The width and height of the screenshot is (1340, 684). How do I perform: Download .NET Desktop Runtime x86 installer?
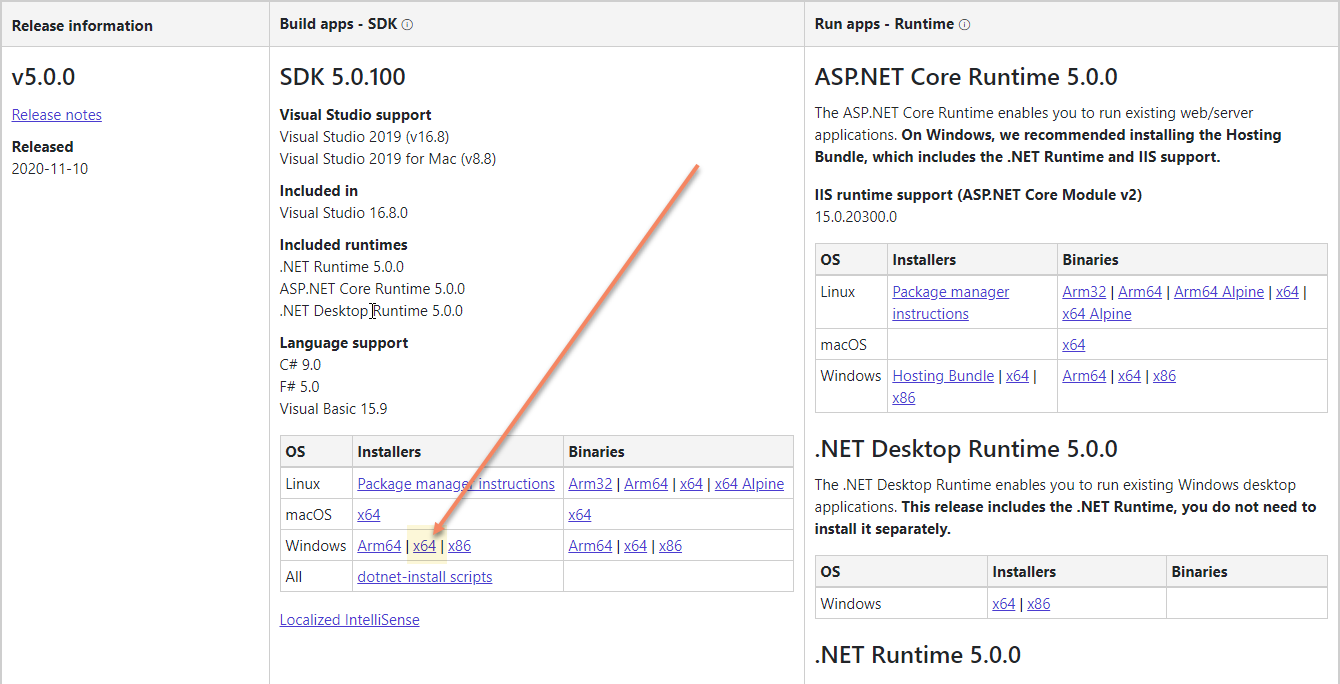coord(1039,604)
